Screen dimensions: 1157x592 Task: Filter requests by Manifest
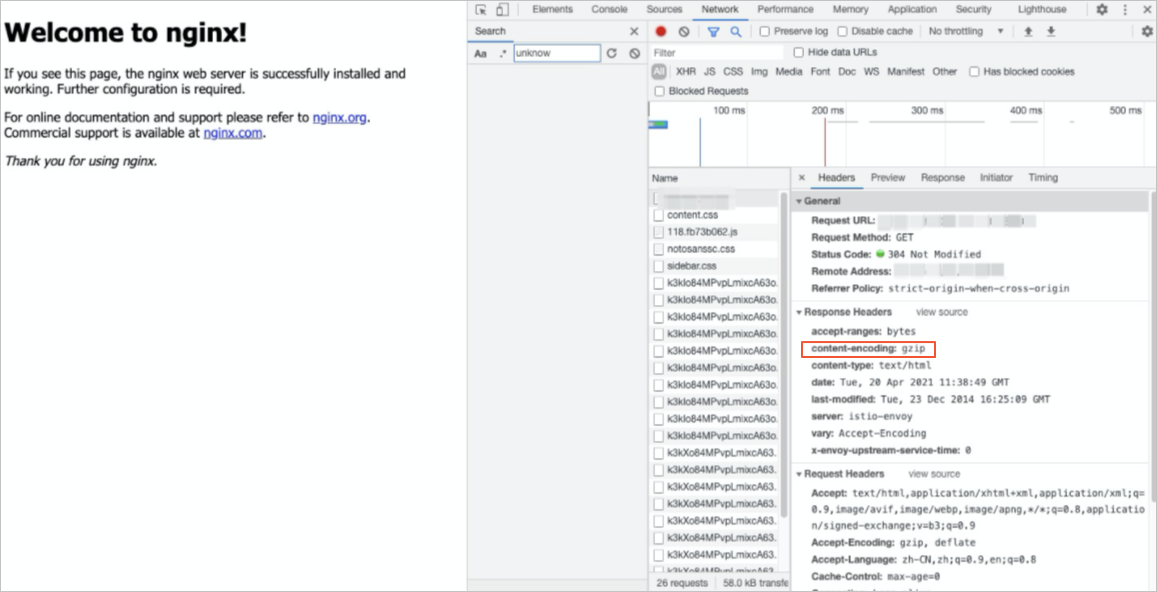[x=905, y=72]
